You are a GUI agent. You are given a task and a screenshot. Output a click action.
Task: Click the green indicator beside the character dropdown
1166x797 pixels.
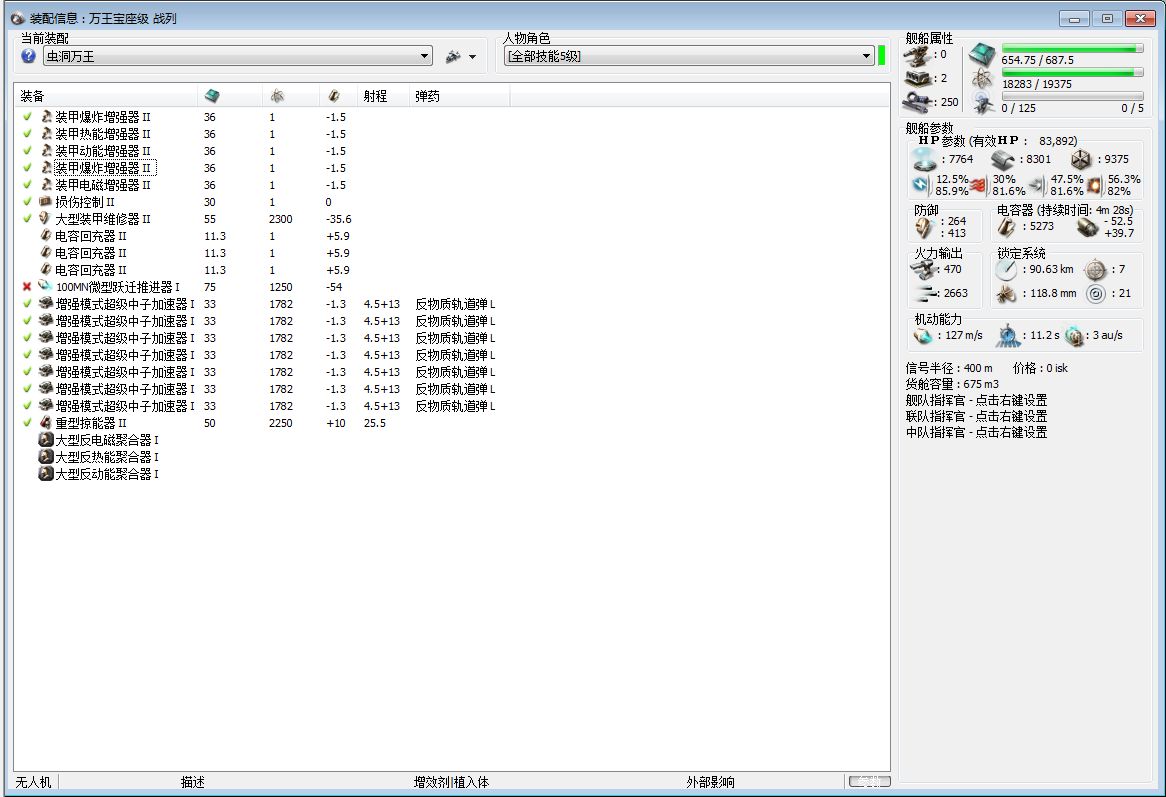(882, 56)
